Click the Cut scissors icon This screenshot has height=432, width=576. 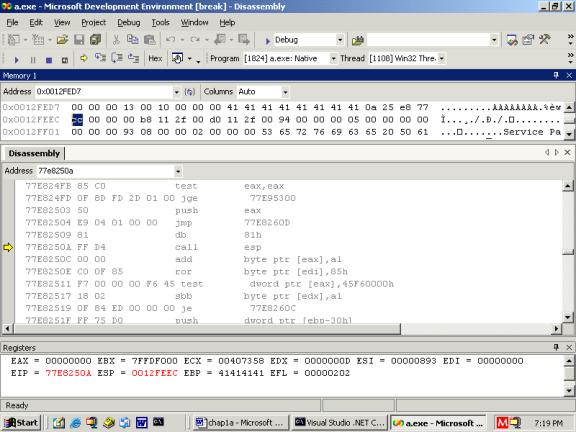click(116, 40)
